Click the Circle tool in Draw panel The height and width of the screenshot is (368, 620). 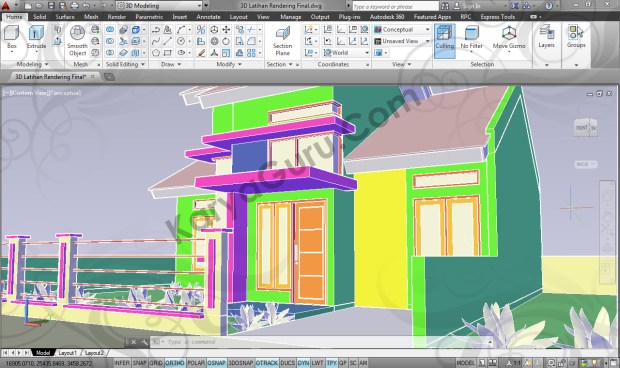click(x=181, y=41)
